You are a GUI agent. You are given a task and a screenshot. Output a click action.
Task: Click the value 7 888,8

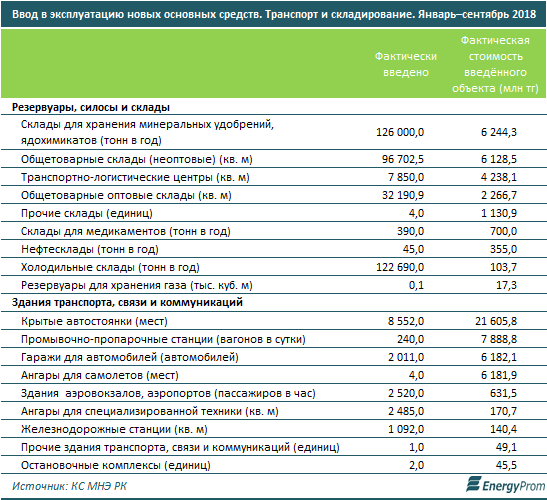click(x=499, y=339)
